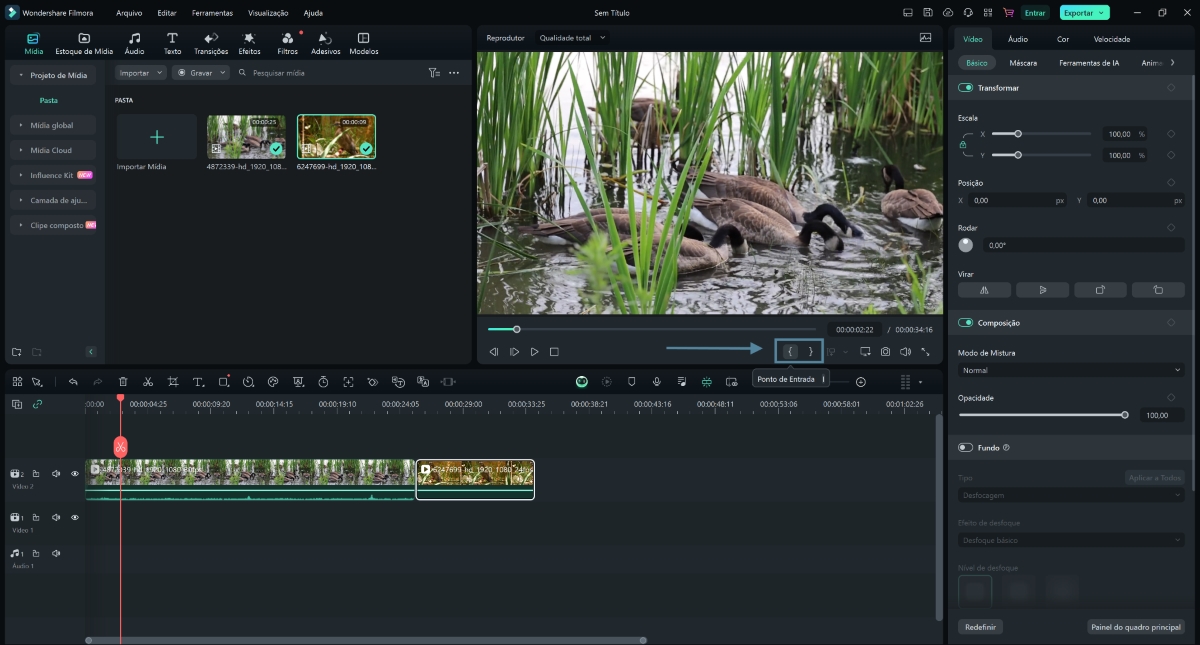This screenshot has height=645, width=1200.
Task: Enable the Fundo switch
Action: pyautogui.click(x=966, y=448)
